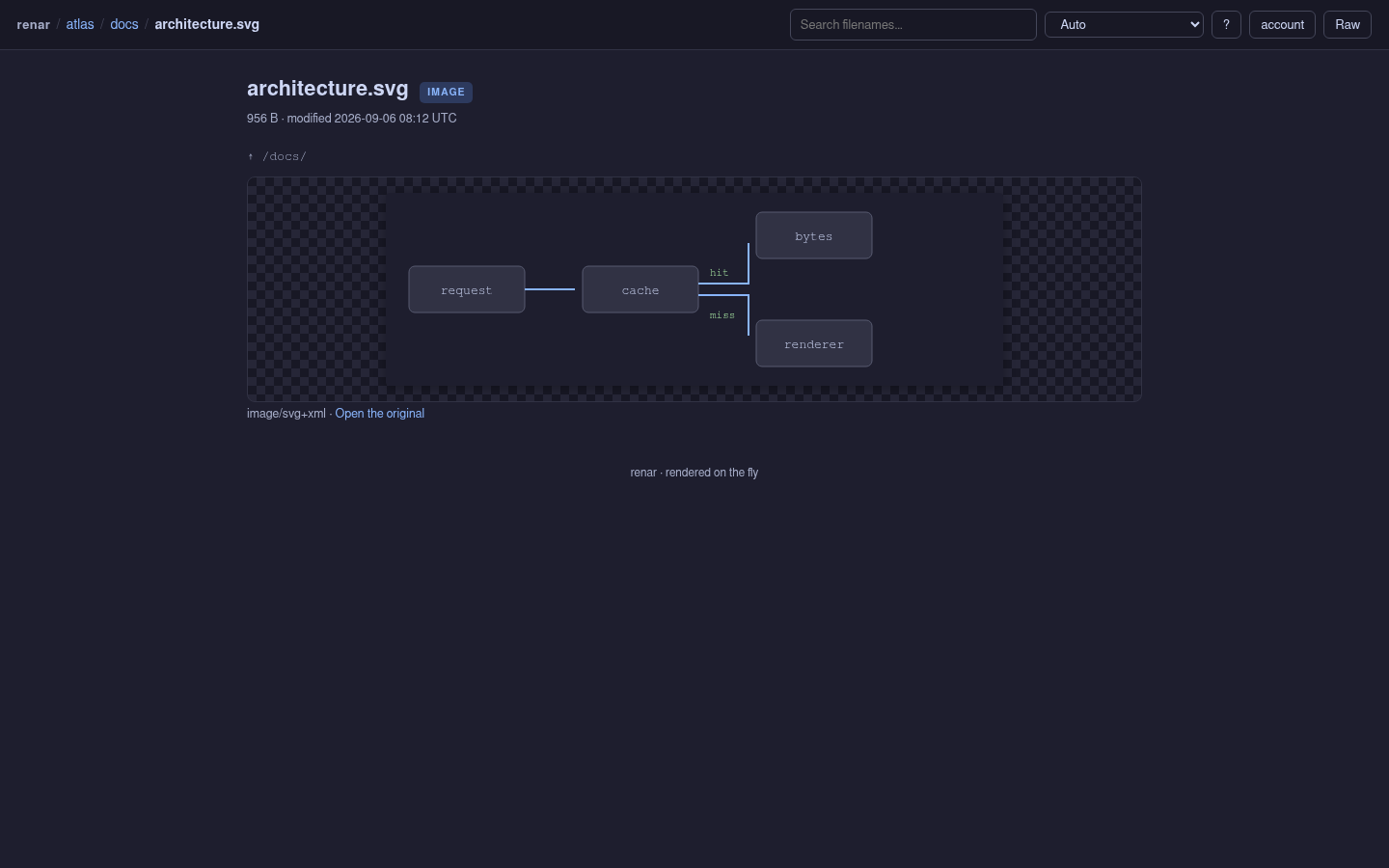The height and width of the screenshot is (868, 1389).
Task: Click the architecture.svg page heading
Action: pyautogui.click(x=328, y=89)
